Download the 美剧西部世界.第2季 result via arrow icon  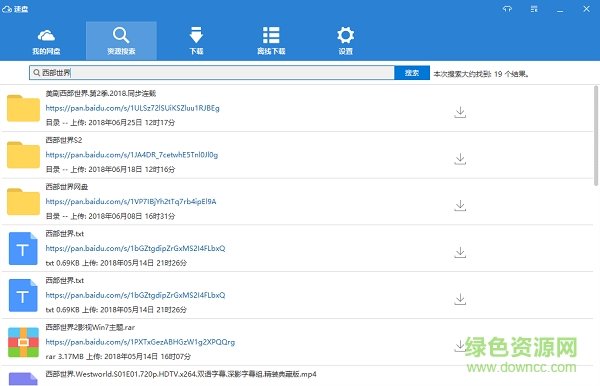click(x=460, y=112)
